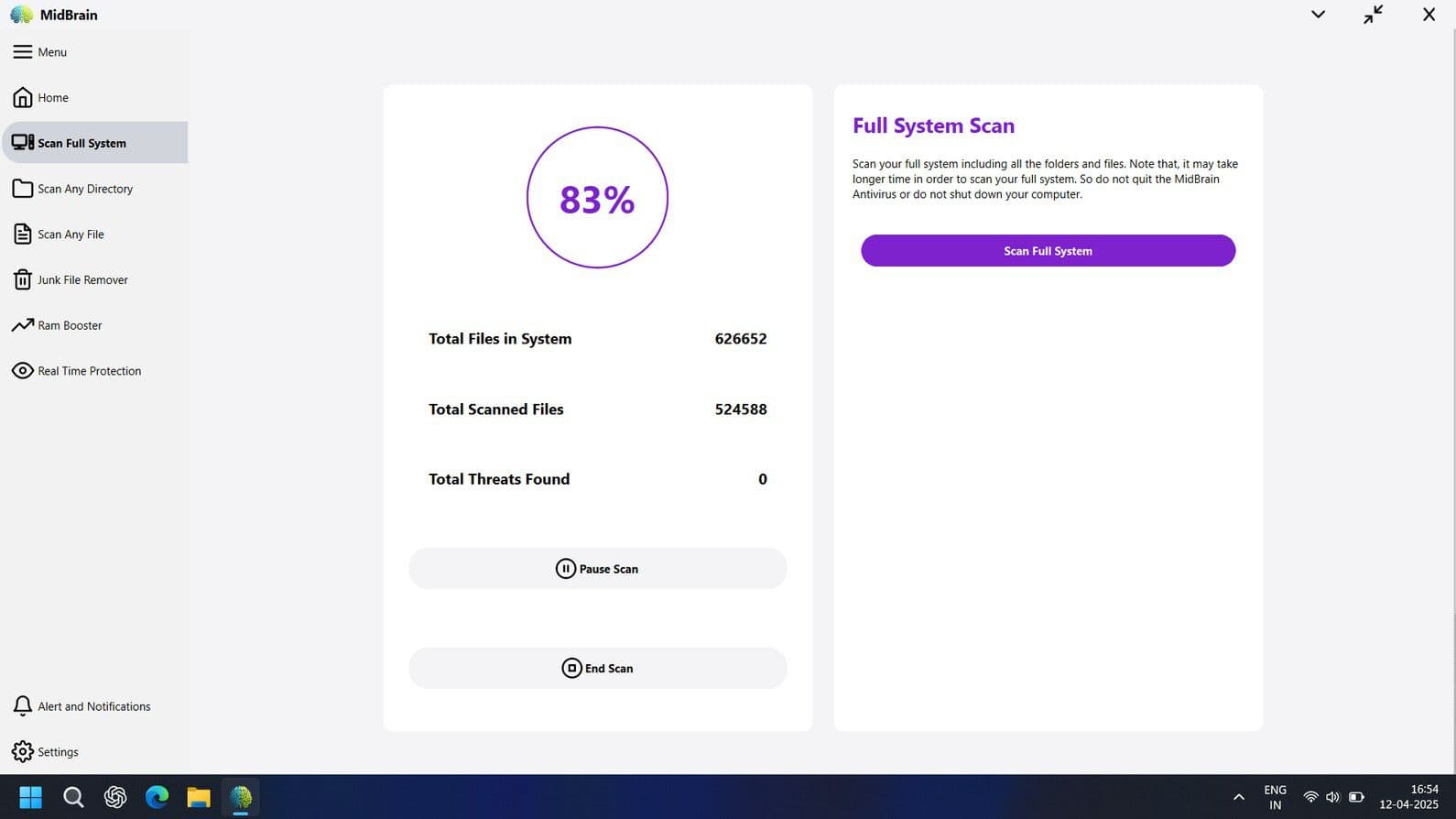Click the purple Scan Full System button
The image size is (1456, 819).
(x=1048, y=251)
